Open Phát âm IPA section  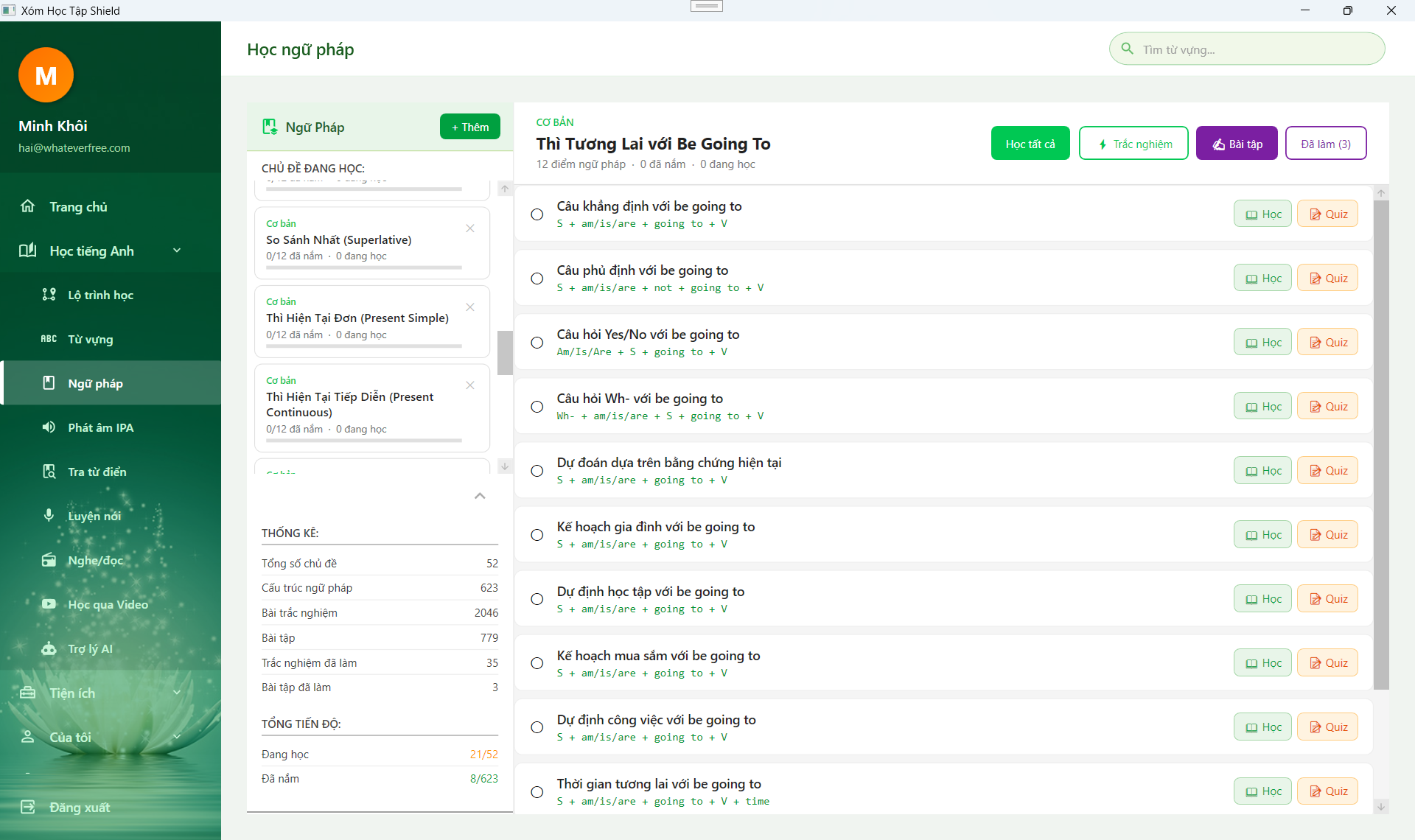pos(111,427)
